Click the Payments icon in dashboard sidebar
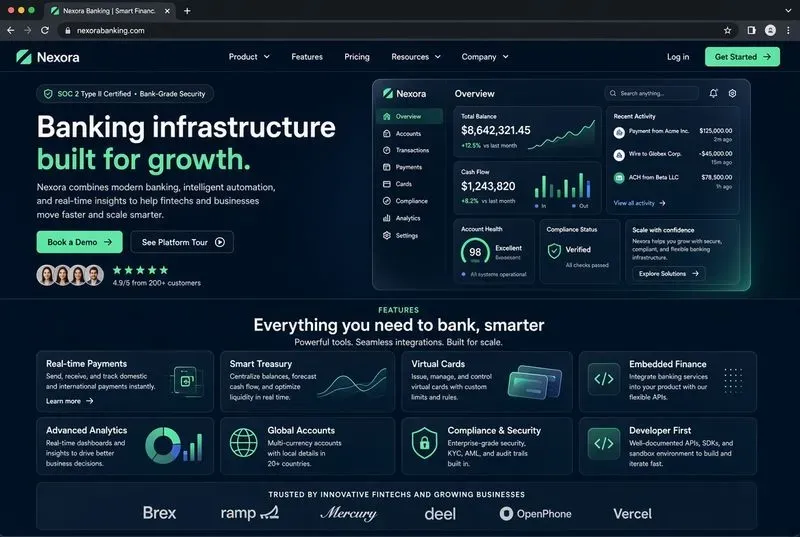800x537 pixels. pyautogui.click(x=387, y=167)
